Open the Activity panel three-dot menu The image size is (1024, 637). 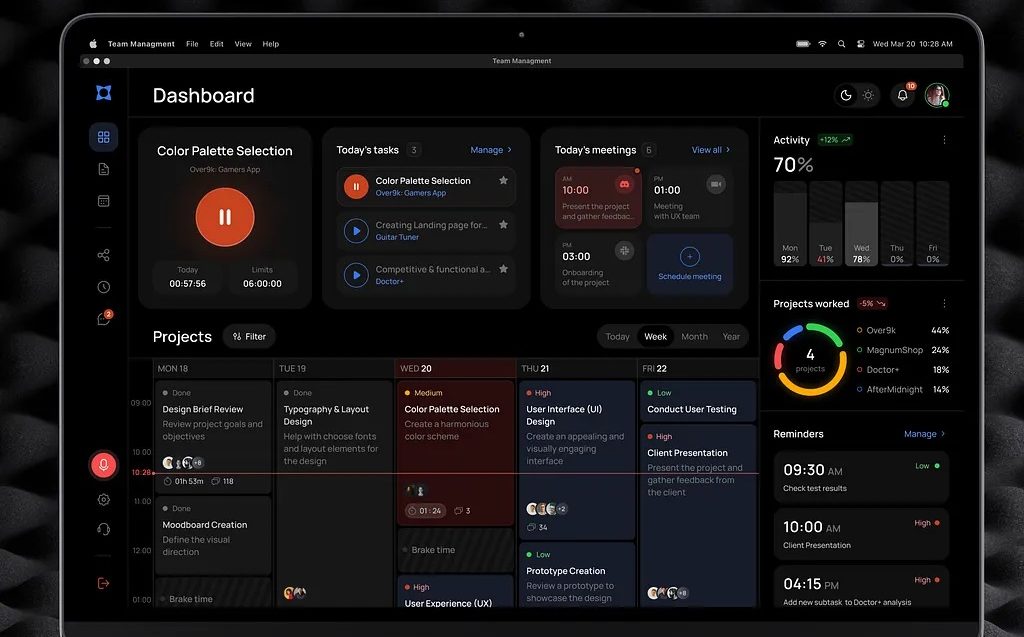(944, 140)
